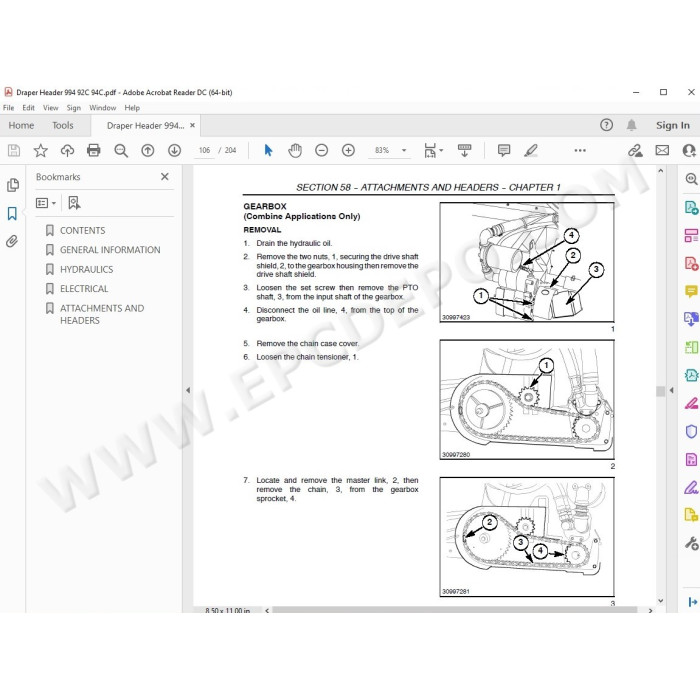This screenshot has width=700, height=700.
Task: Open Comment tool in right pane
Action: [x=691, y=292]
